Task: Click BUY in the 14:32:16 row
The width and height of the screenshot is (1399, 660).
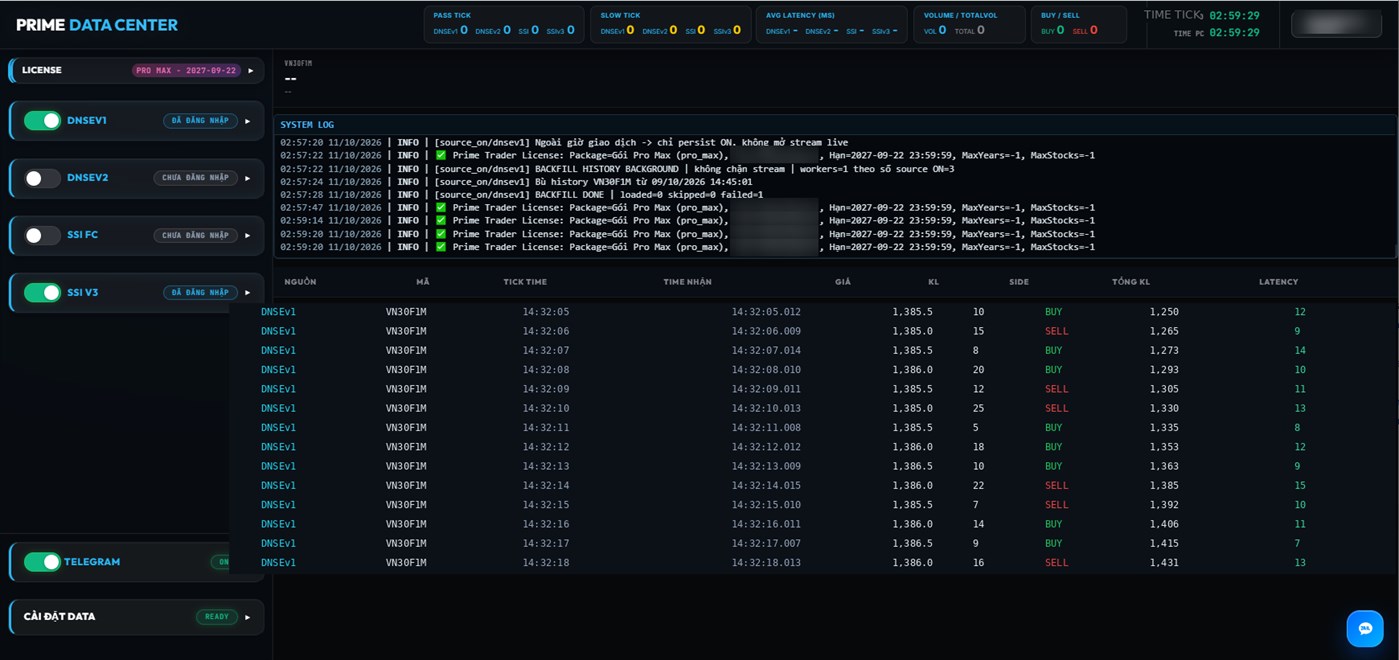Action: [x=1053, y=524]
